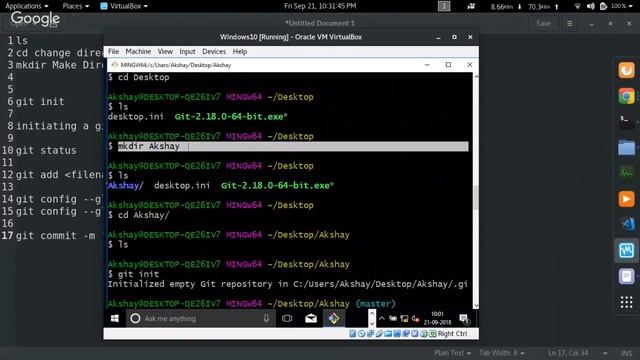Click the workspace indicator 1 in top bar
Viewport: 640px width, 360px height.
tap(444, 6)
